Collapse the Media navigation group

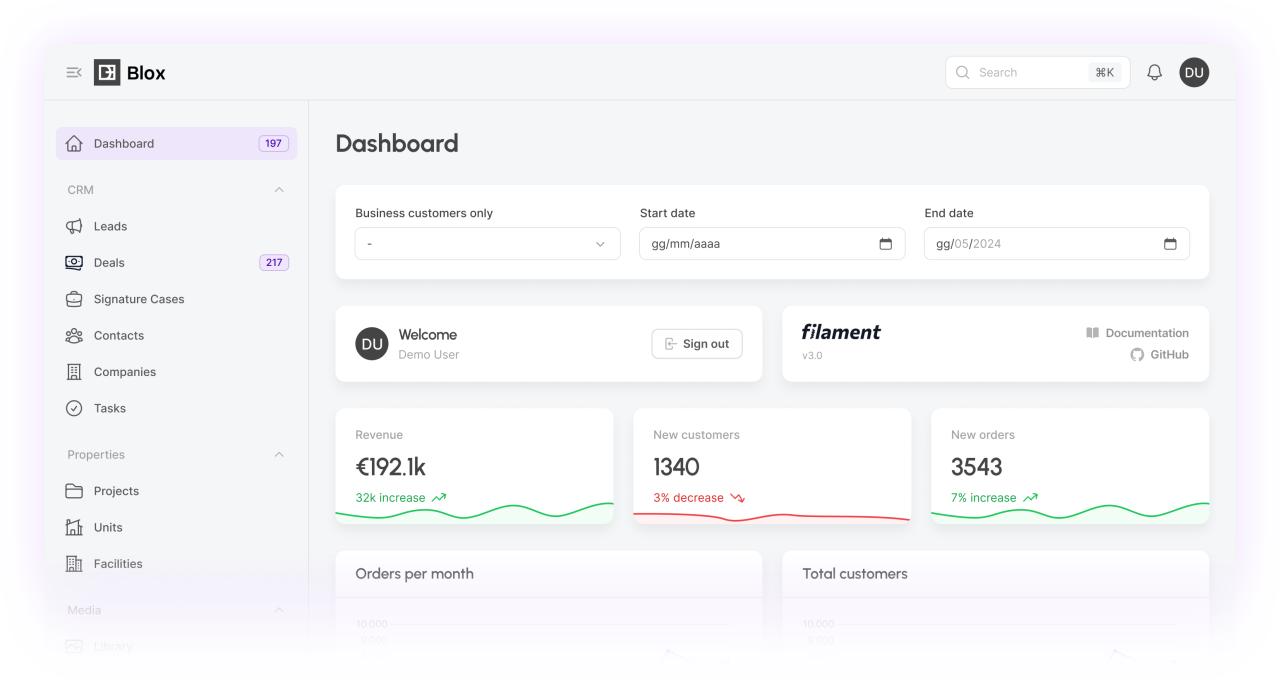coord(279,610)
